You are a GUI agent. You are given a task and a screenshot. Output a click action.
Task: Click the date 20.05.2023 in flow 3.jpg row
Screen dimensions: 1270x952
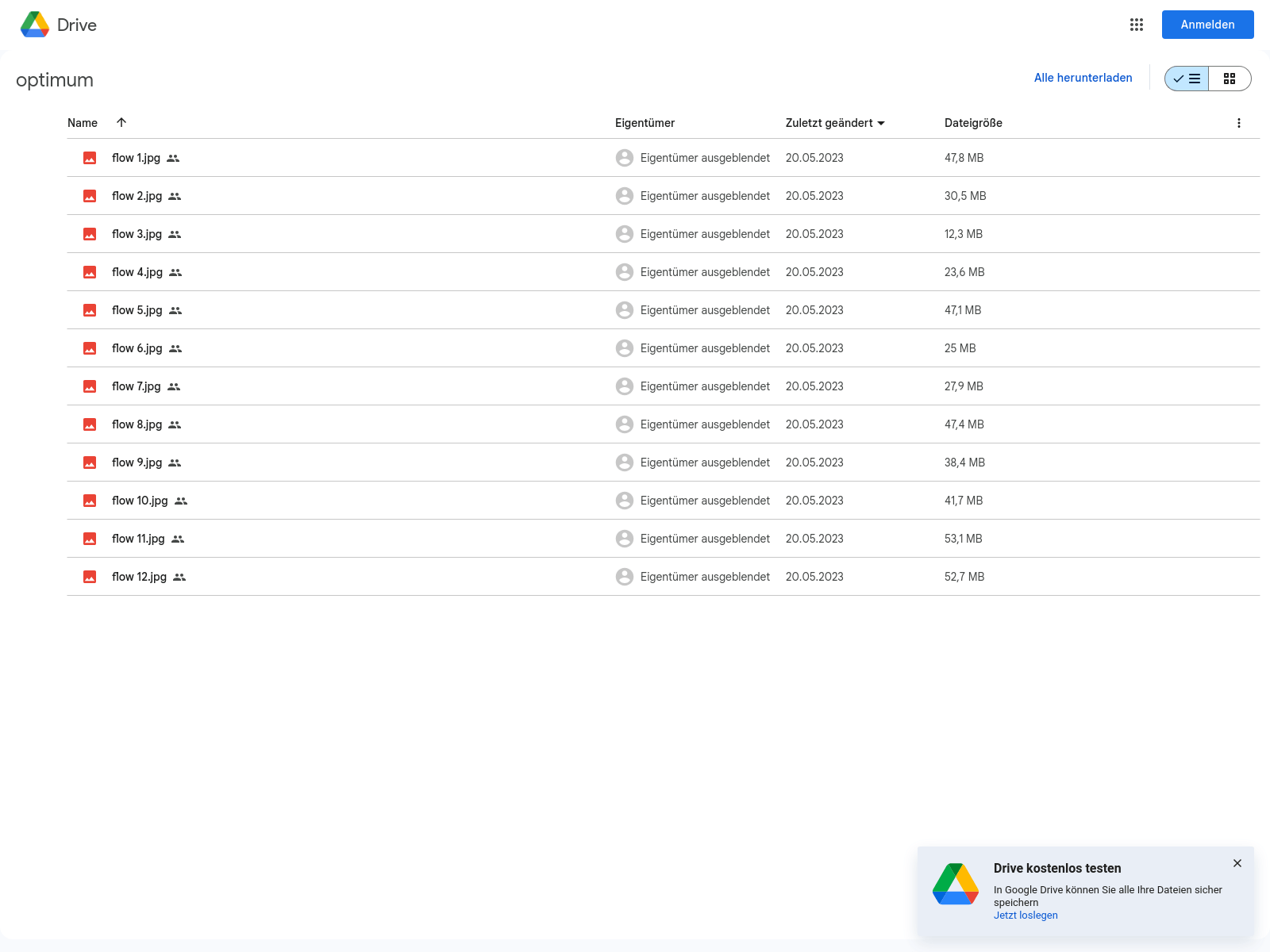(x=814, y=234)
